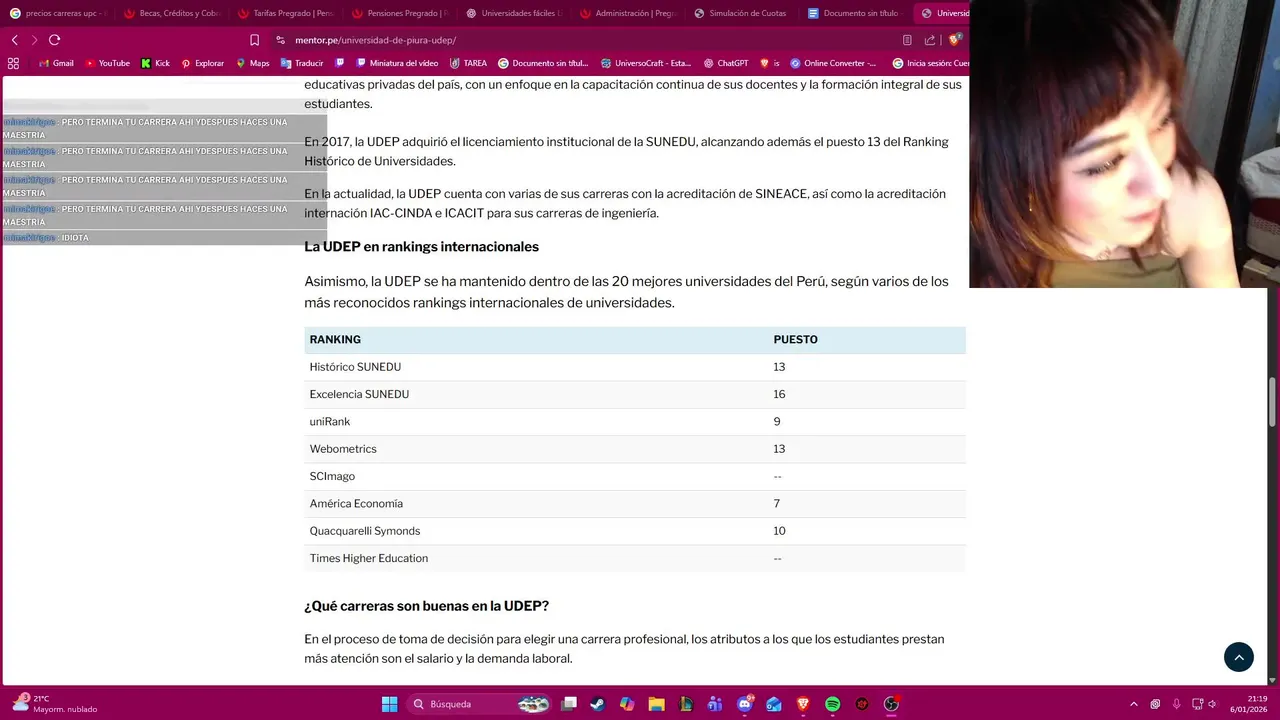Click the RANKING column header
Viewport: 1280px width, 720px height.
click(x=335, y=340)
